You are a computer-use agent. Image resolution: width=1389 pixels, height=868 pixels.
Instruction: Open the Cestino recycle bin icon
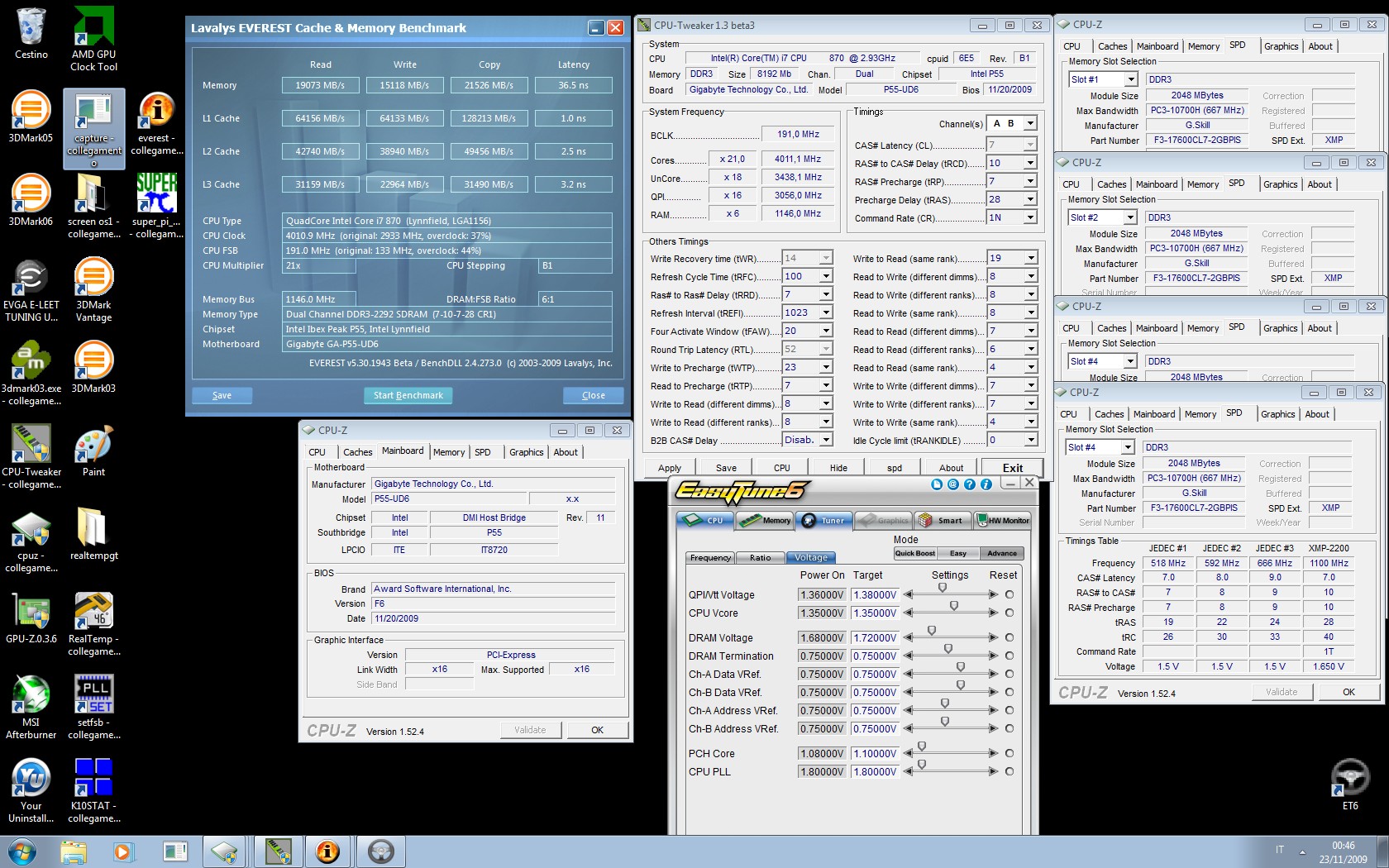31,34
